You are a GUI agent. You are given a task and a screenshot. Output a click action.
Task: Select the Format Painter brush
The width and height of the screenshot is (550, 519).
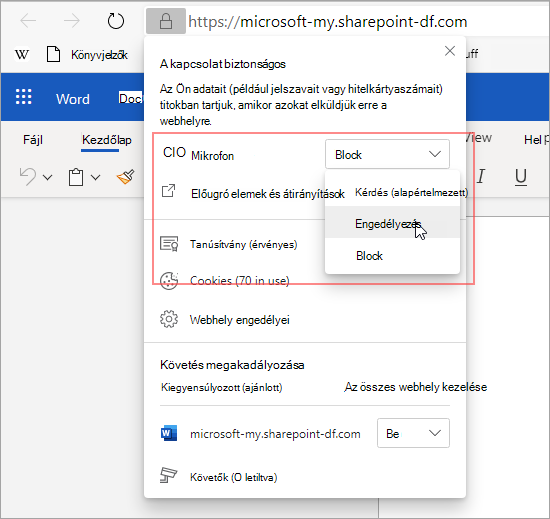[x=126, y=176]
